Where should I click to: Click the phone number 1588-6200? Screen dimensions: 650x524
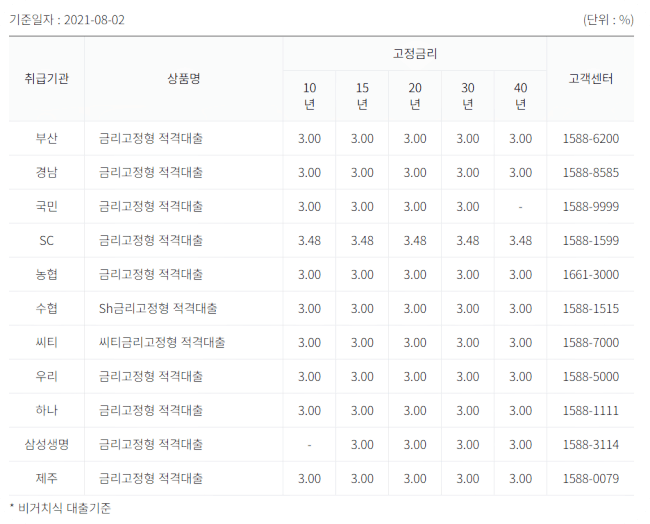coord(590,138)
